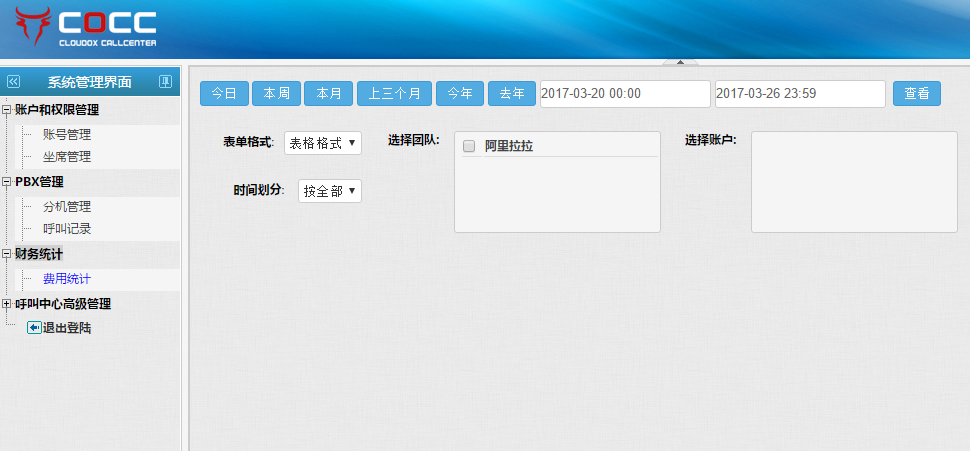Open 账号管理 in the sidebar
Viewport: 970px width, 451px height.
coord(67,134)
